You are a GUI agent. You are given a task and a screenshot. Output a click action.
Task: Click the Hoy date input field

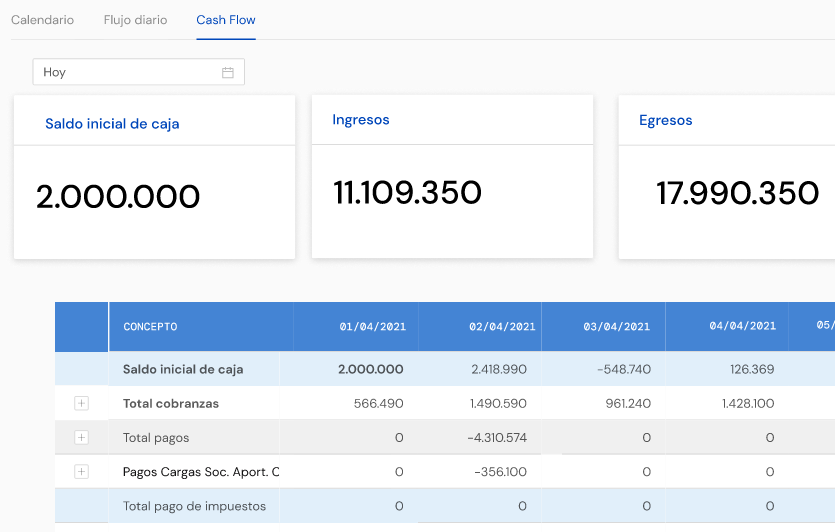tap(128, 72)
